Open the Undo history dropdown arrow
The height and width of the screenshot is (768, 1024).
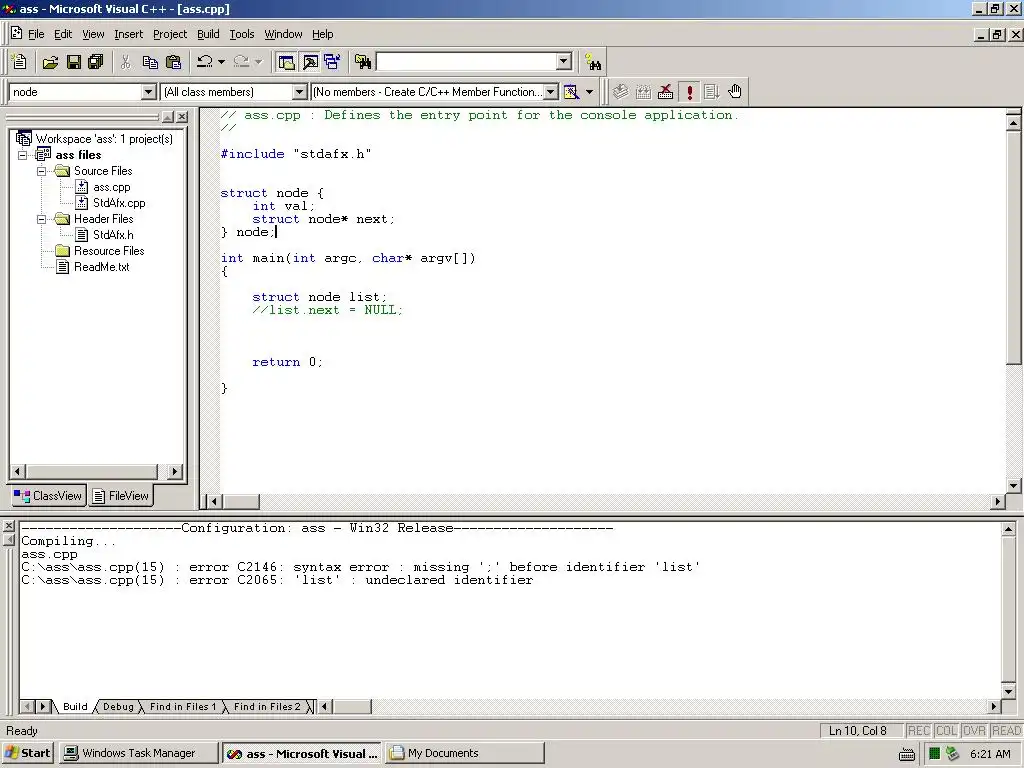(221, 62)
